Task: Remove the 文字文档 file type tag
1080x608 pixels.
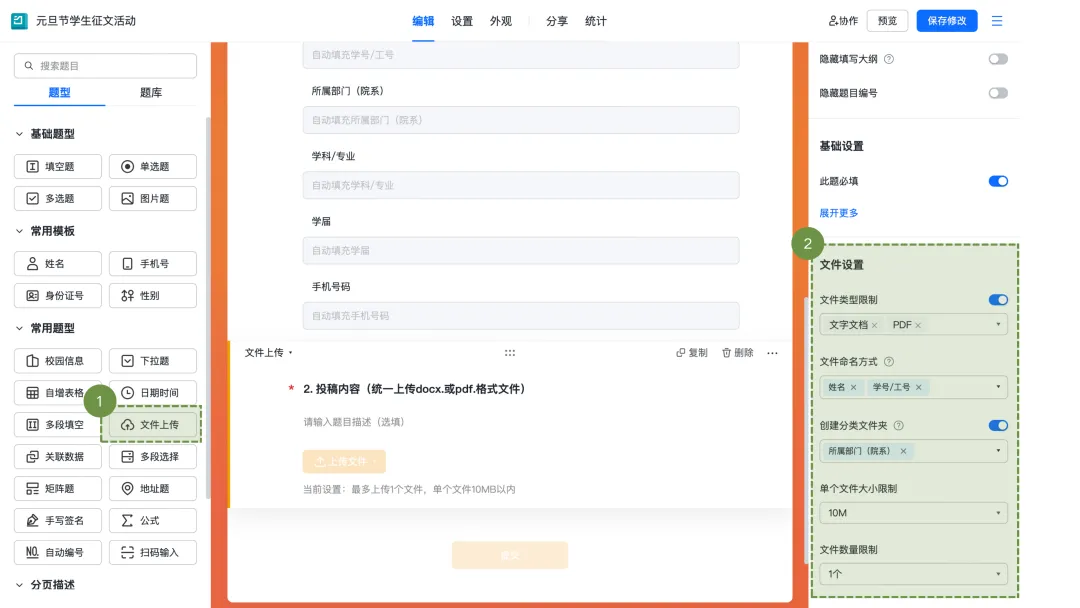Action: 875,325
